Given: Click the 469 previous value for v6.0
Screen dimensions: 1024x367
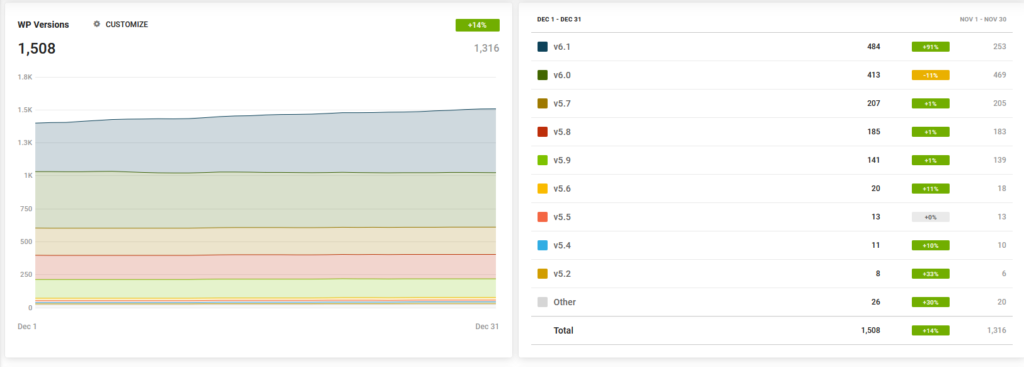Looking at the screenshot, I should (999, 75).
